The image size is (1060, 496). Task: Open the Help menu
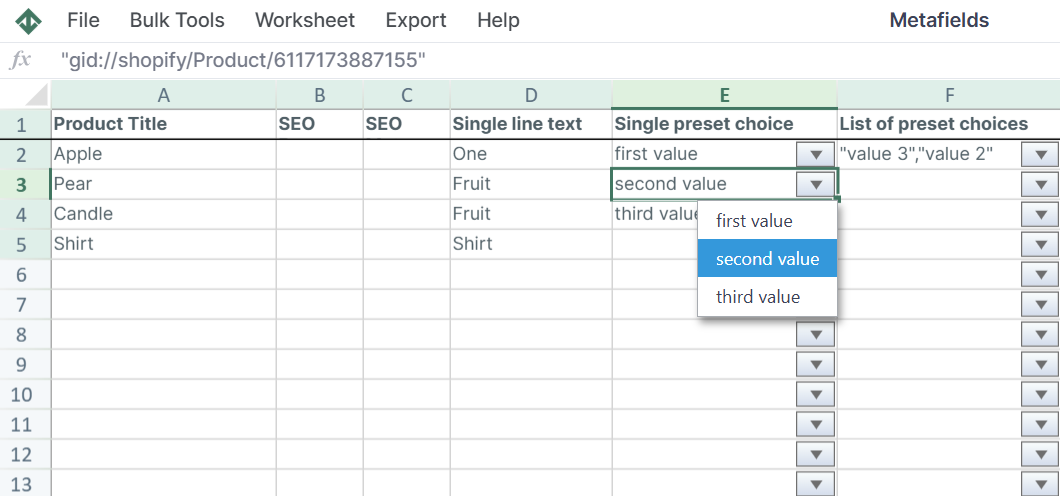498,21
